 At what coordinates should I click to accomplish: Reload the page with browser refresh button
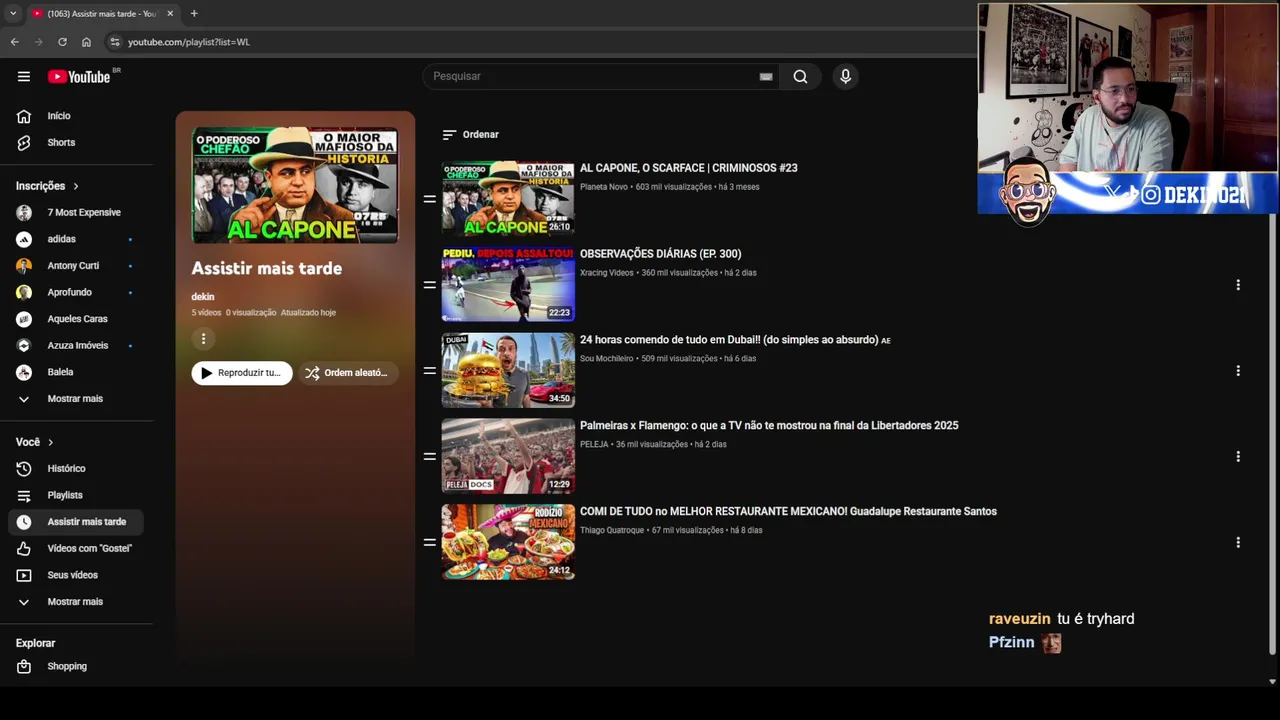tap(62, 42)
